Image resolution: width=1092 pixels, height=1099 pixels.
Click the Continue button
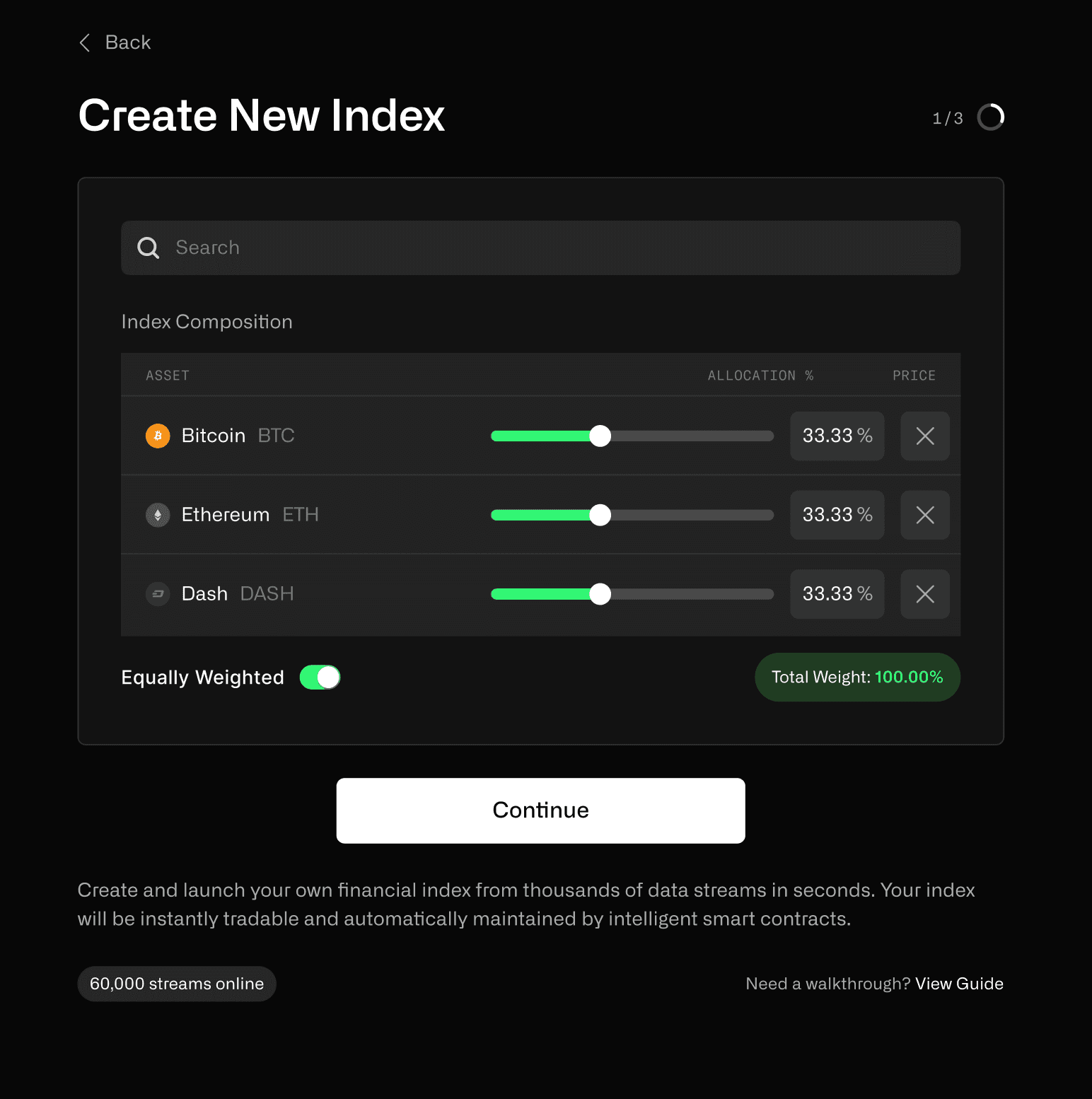[x=540, y=810]
